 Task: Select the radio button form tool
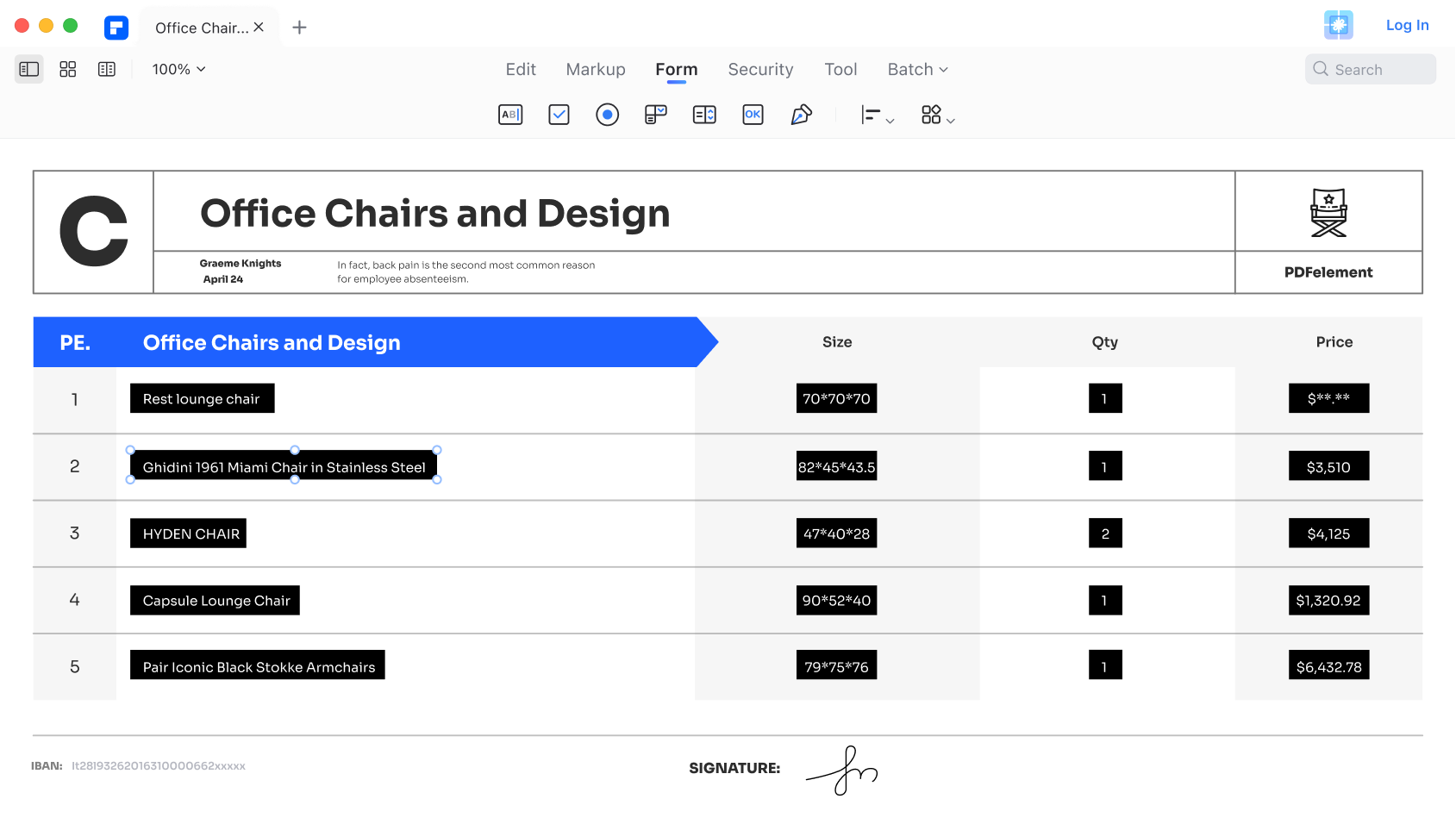(x=607, y=115)
